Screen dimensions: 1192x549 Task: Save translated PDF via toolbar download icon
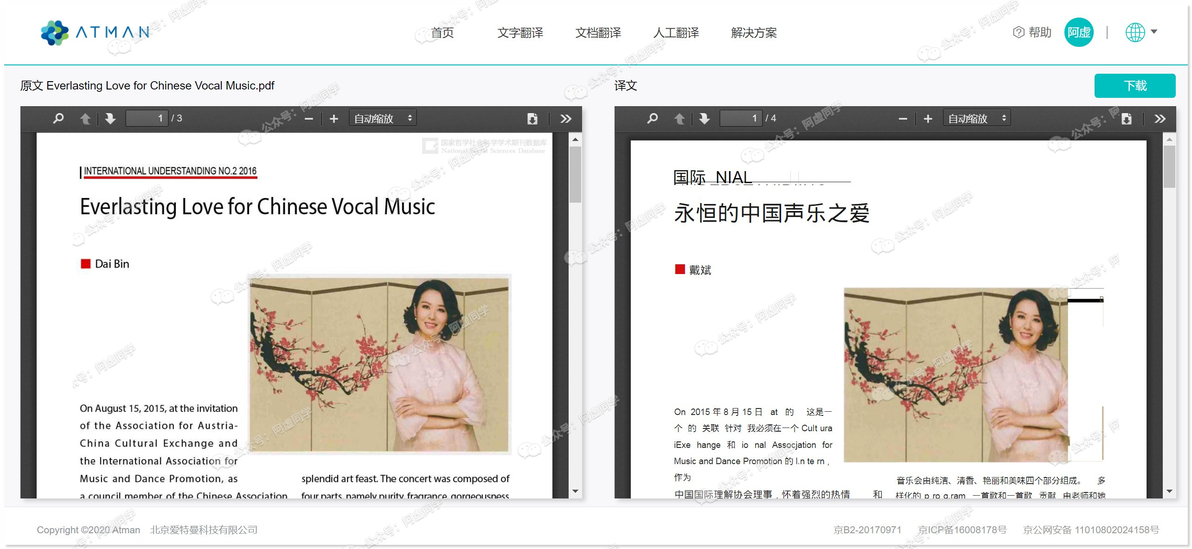click(1127, 119)
